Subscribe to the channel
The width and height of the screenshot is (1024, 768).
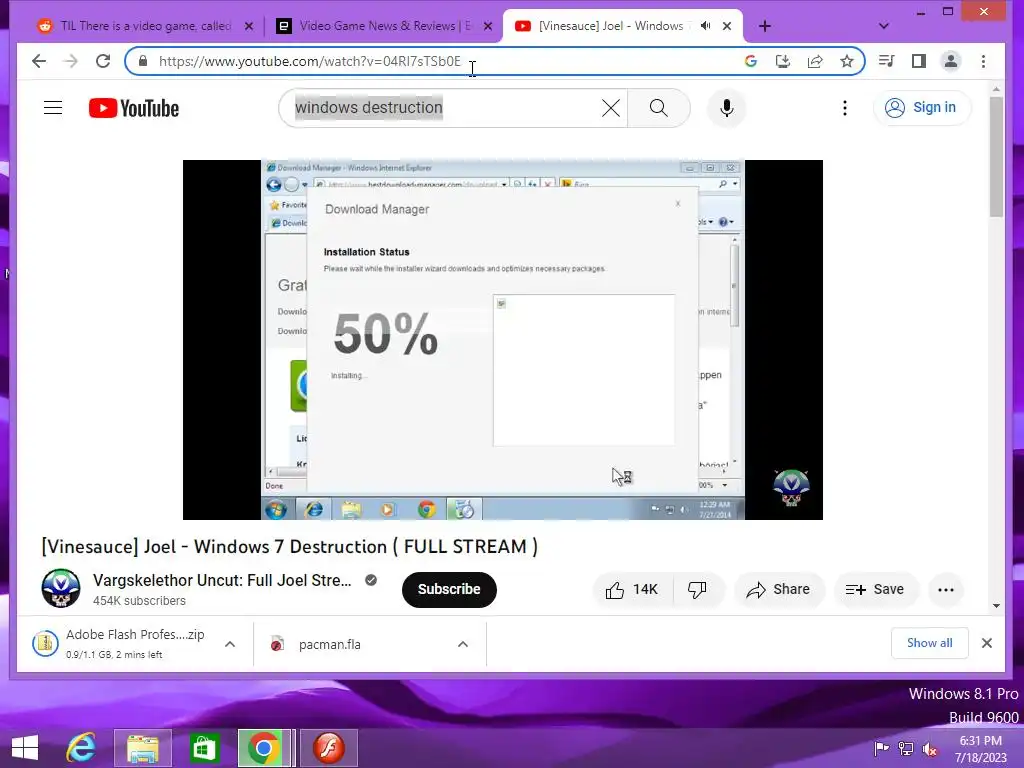coord(449,590)
